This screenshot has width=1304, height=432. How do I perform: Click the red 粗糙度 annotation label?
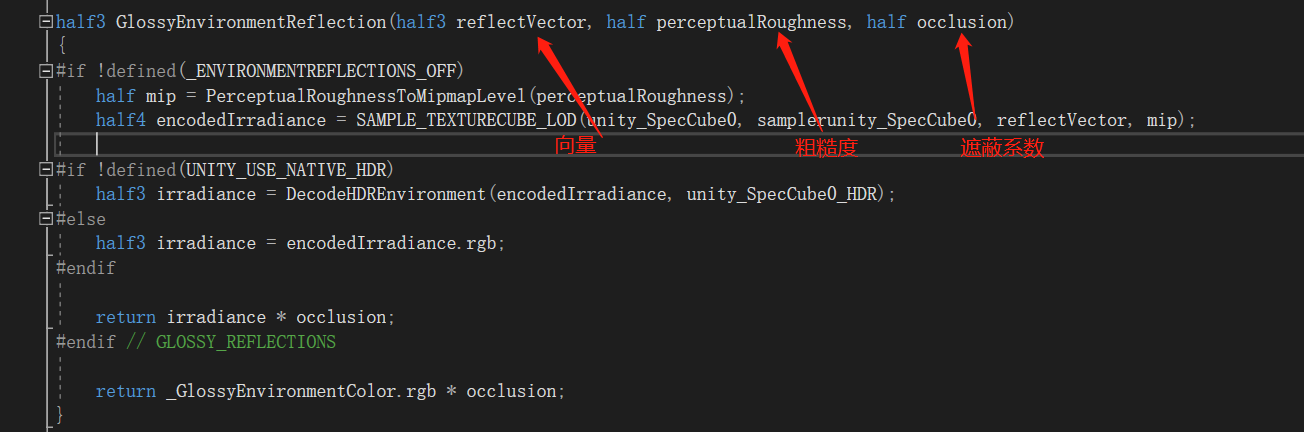[826, 148]
